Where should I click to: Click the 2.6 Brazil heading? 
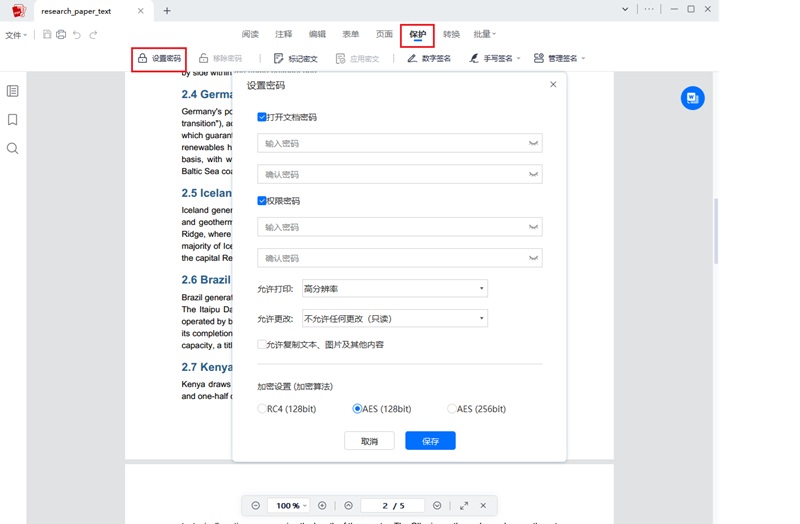tap(206, 280)
